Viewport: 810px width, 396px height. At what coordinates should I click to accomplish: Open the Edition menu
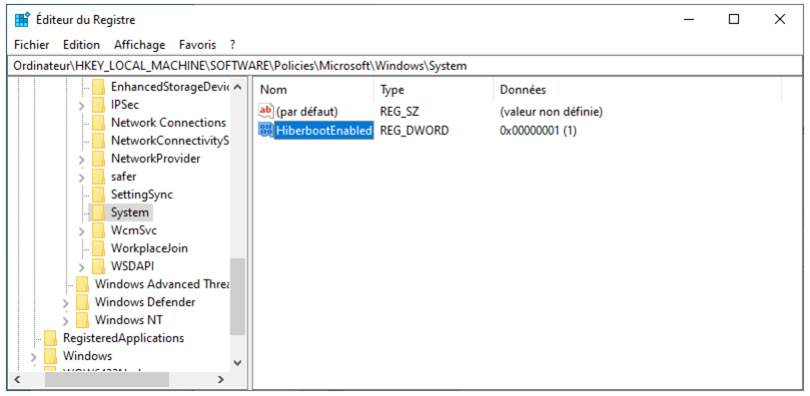tap(82, 45)
